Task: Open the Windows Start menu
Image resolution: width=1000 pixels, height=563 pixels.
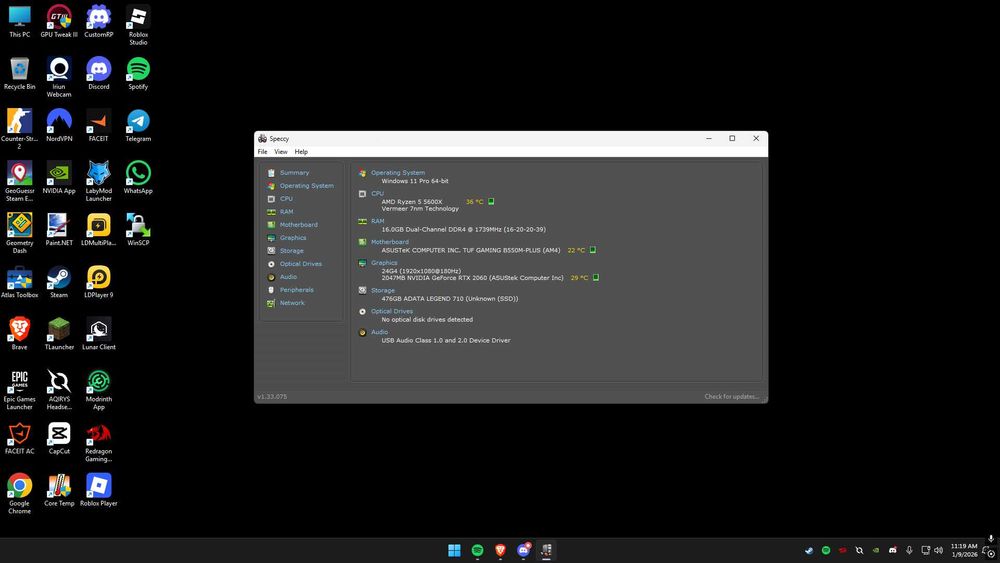Action: [454, 550]
